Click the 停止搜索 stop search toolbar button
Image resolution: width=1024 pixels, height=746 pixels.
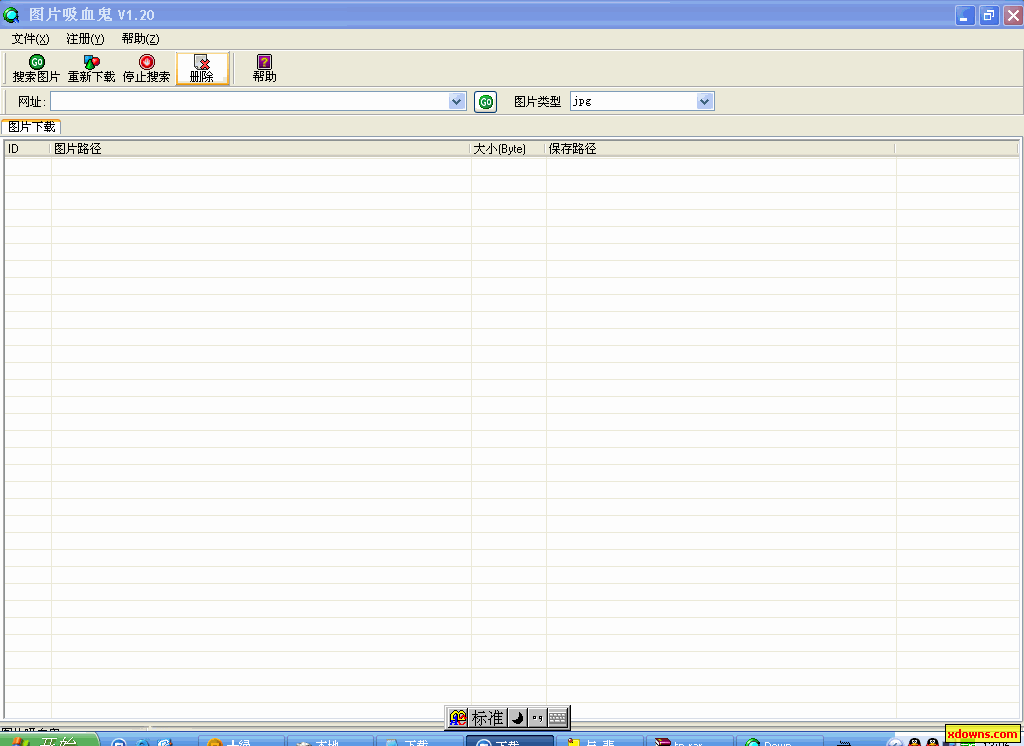146,69
